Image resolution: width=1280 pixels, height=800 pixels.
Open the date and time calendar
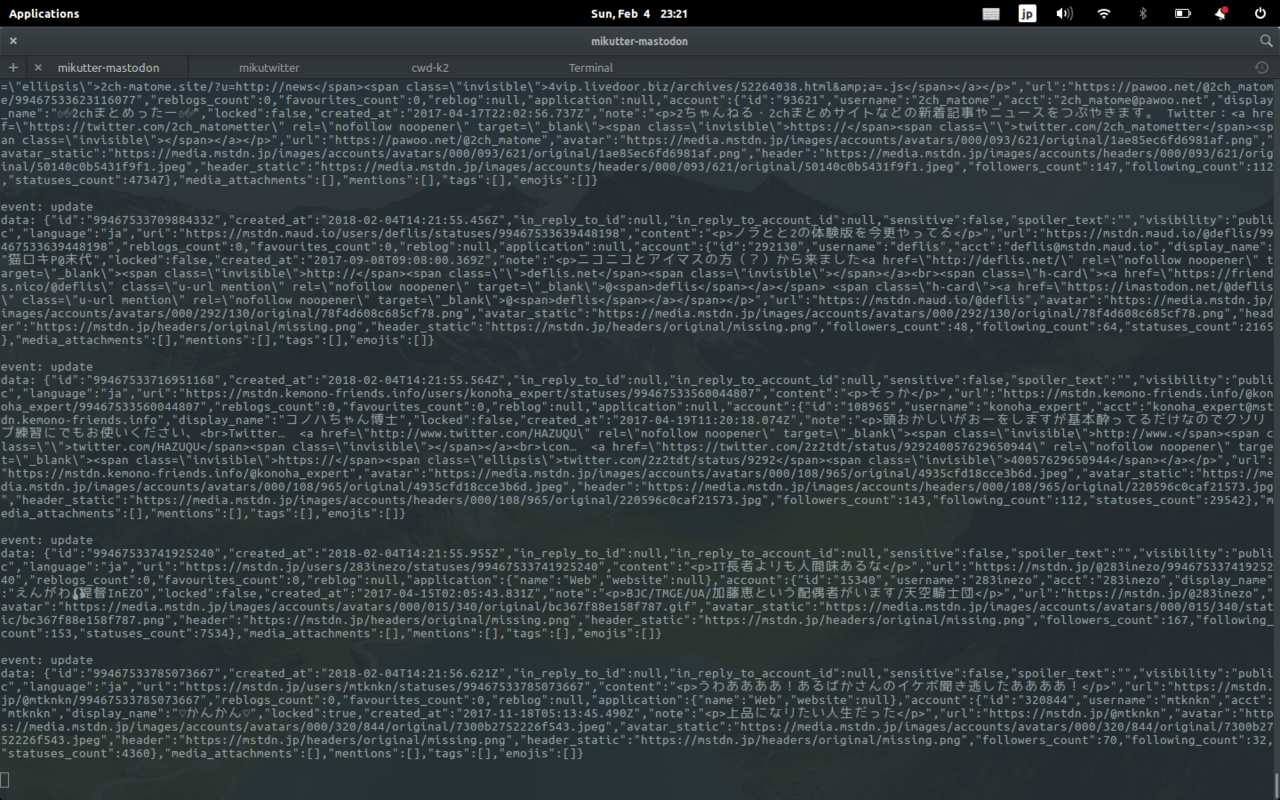point(639,14)
